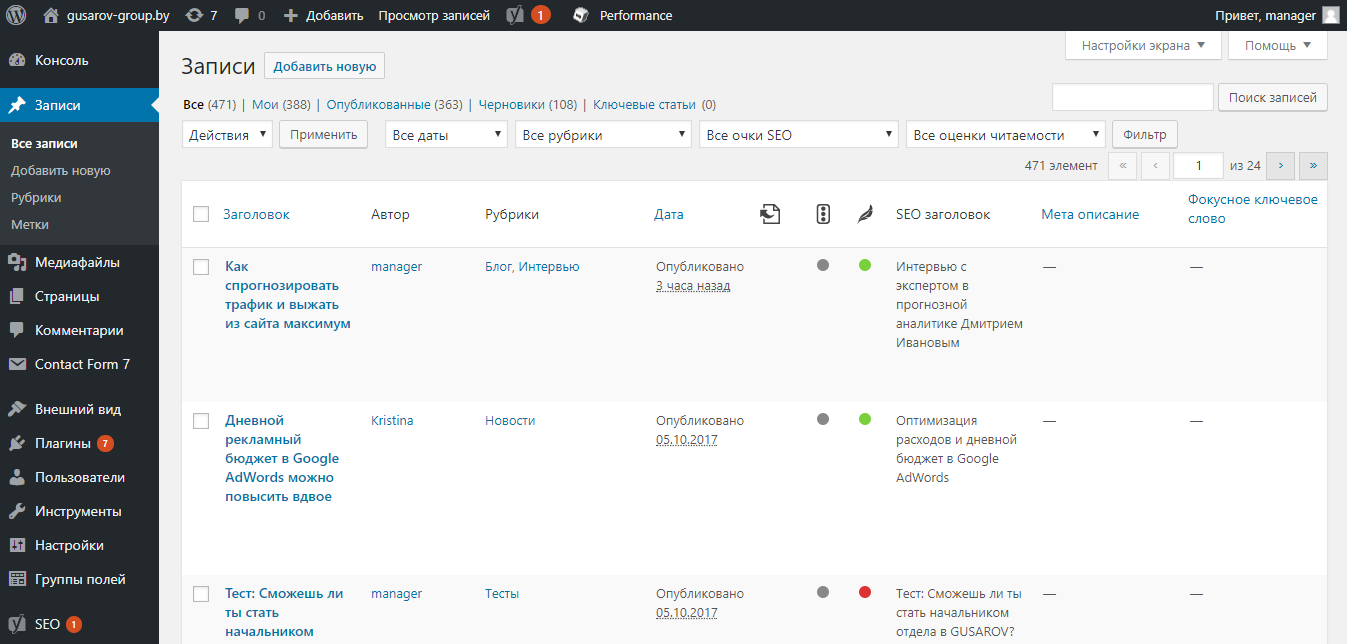Open the Все рубрики category filter
This screenshot has width=1347, height=644.
pos(603,133)
